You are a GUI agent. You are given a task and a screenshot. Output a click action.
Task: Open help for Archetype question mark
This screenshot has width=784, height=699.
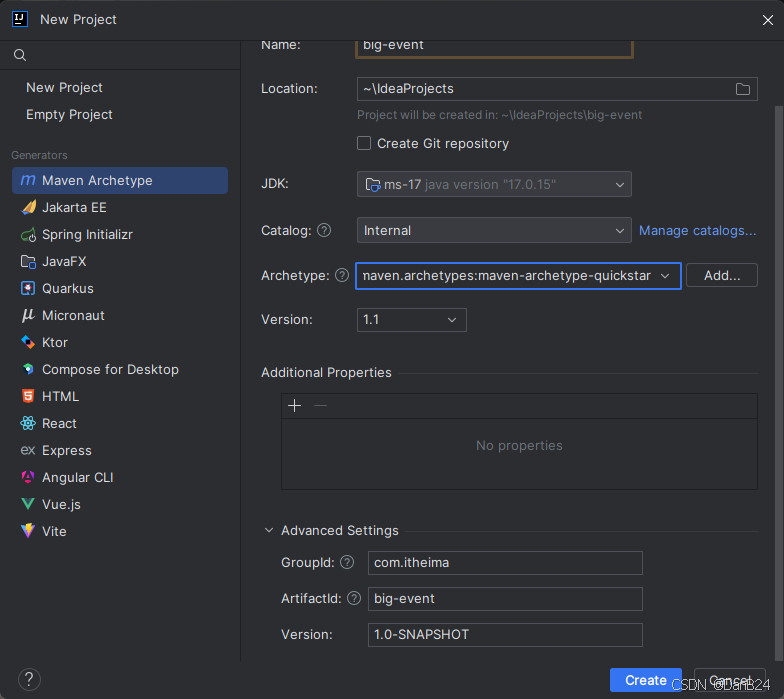point(342,275)
